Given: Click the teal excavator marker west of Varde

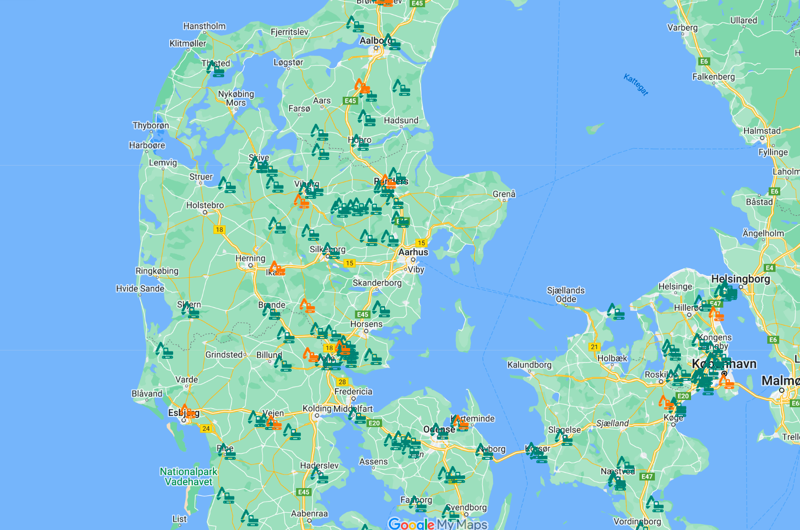Looking at the screenshot, I should point(163,351).
